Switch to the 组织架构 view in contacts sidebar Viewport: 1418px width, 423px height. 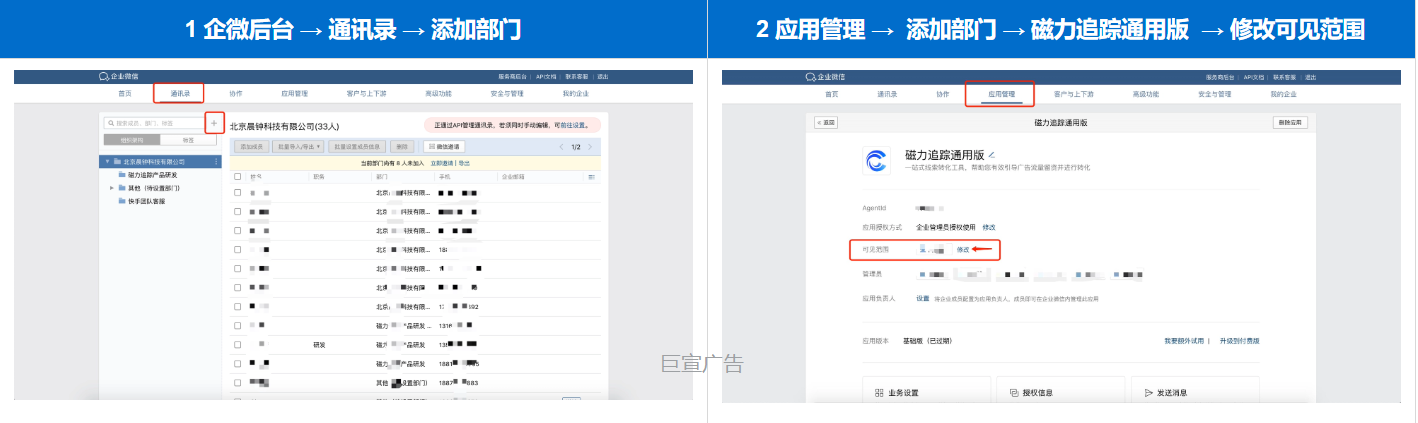[131, 140]
